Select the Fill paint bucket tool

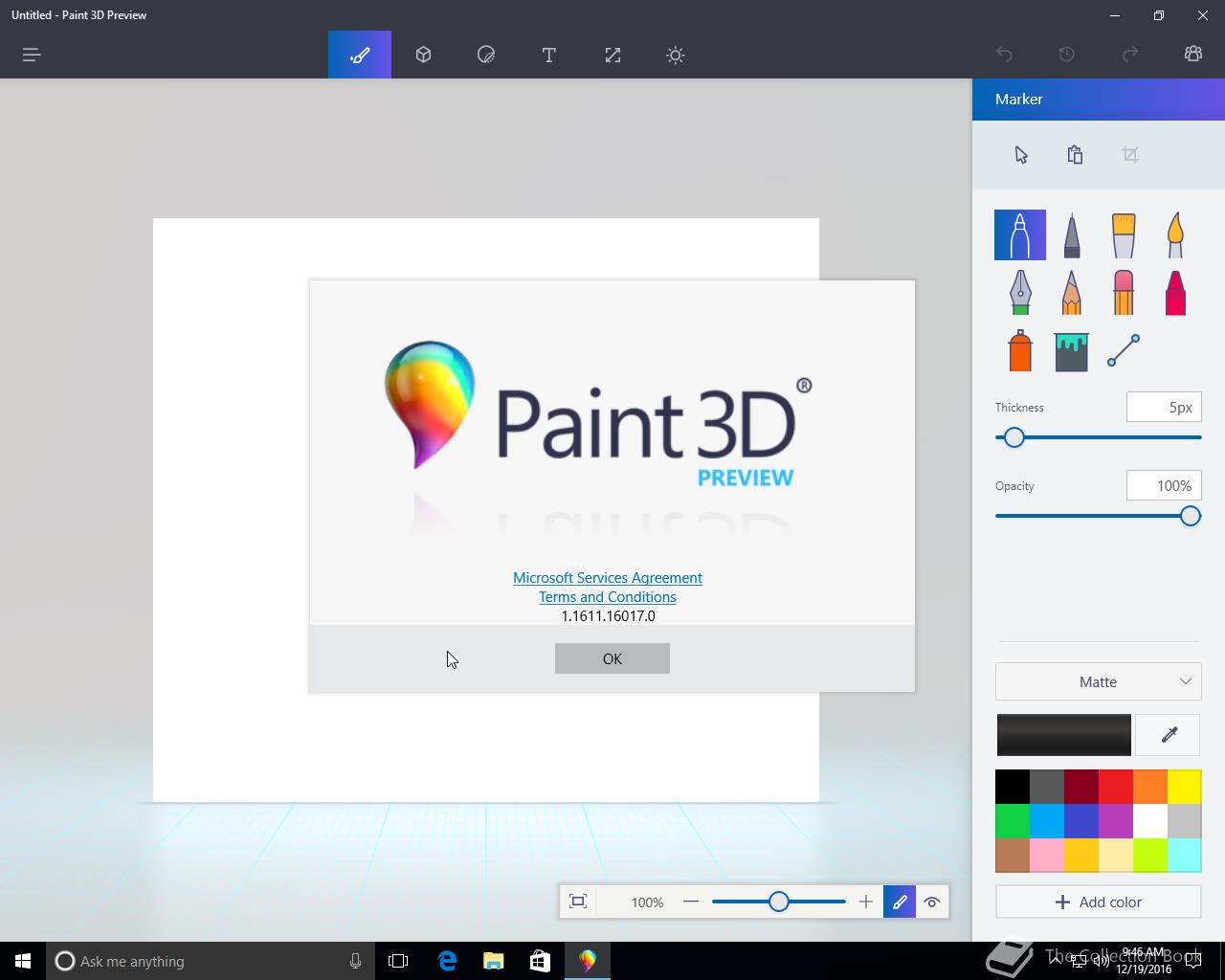pos(1072,350)
